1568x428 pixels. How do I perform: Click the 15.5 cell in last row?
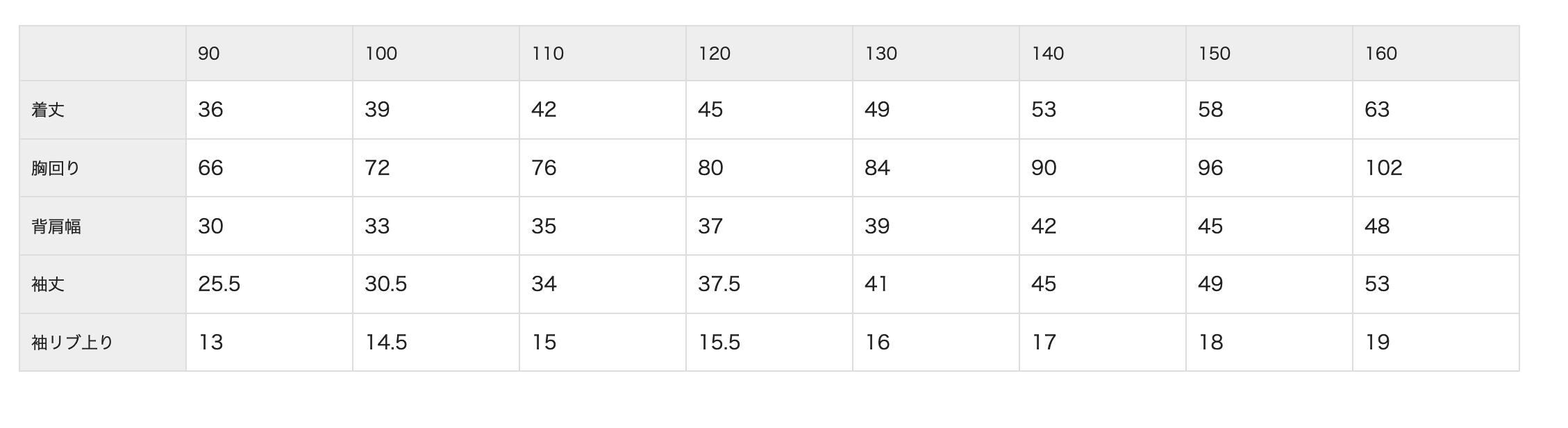[x=769, y=343]
